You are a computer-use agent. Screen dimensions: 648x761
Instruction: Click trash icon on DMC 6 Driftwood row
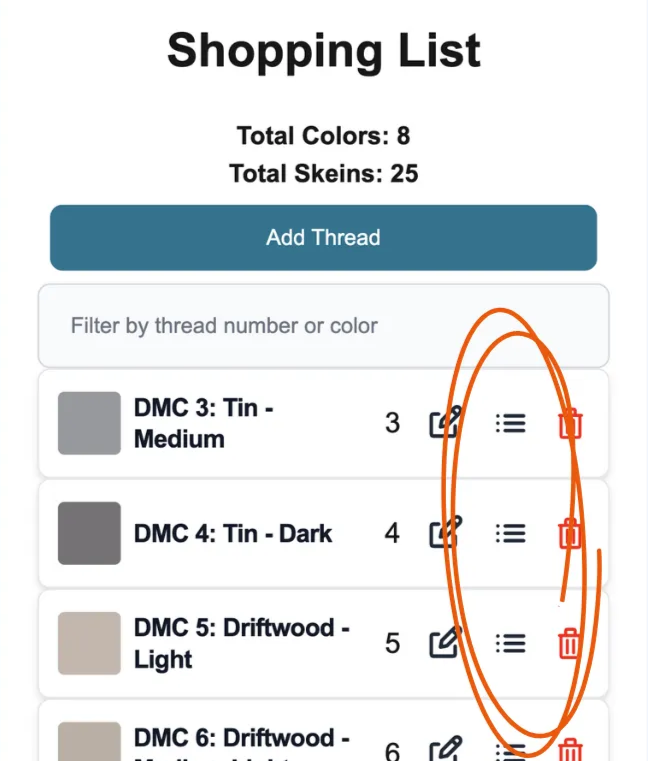[569, 751]
